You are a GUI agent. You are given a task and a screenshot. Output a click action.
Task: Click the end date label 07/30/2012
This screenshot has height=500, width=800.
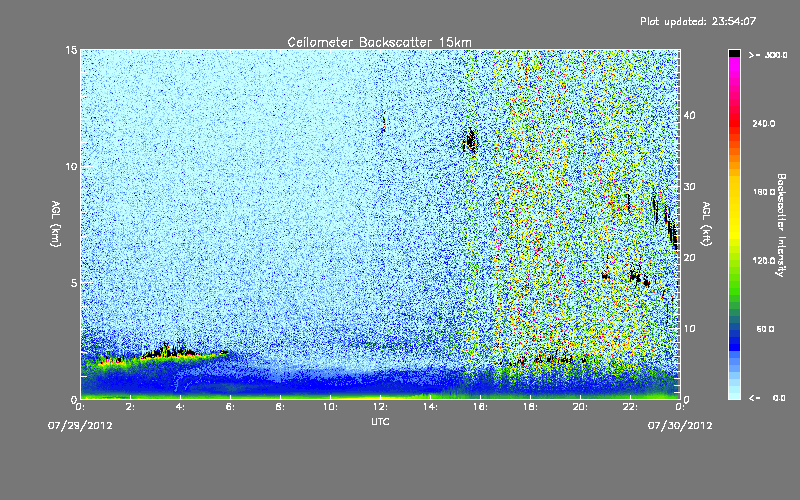[x=680, y=425]
